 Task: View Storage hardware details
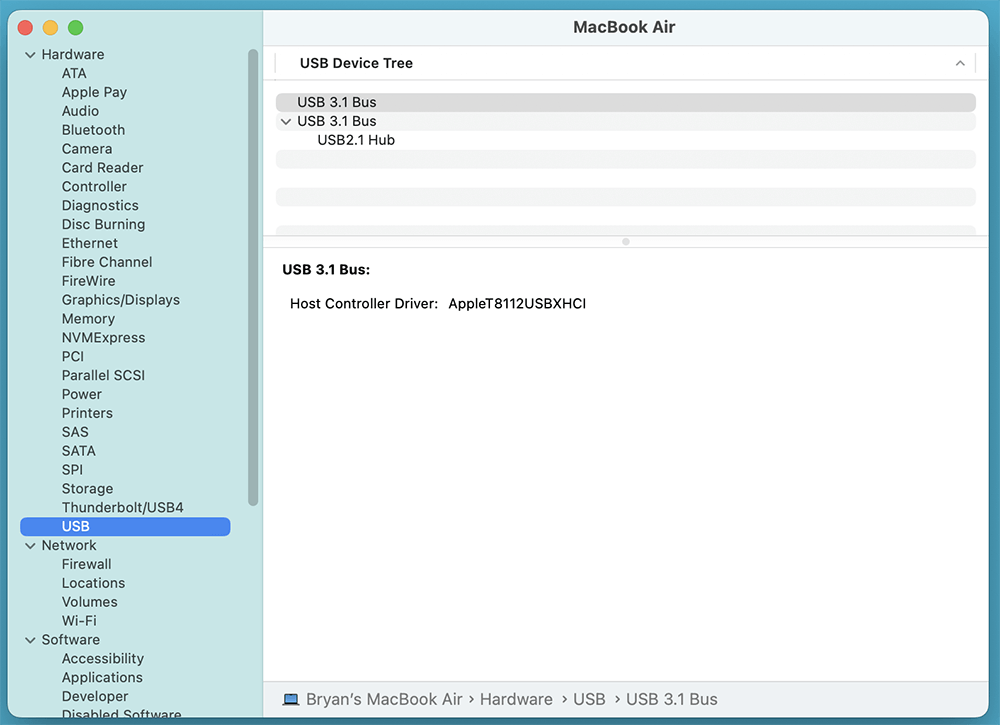click(x=87, y=489)
